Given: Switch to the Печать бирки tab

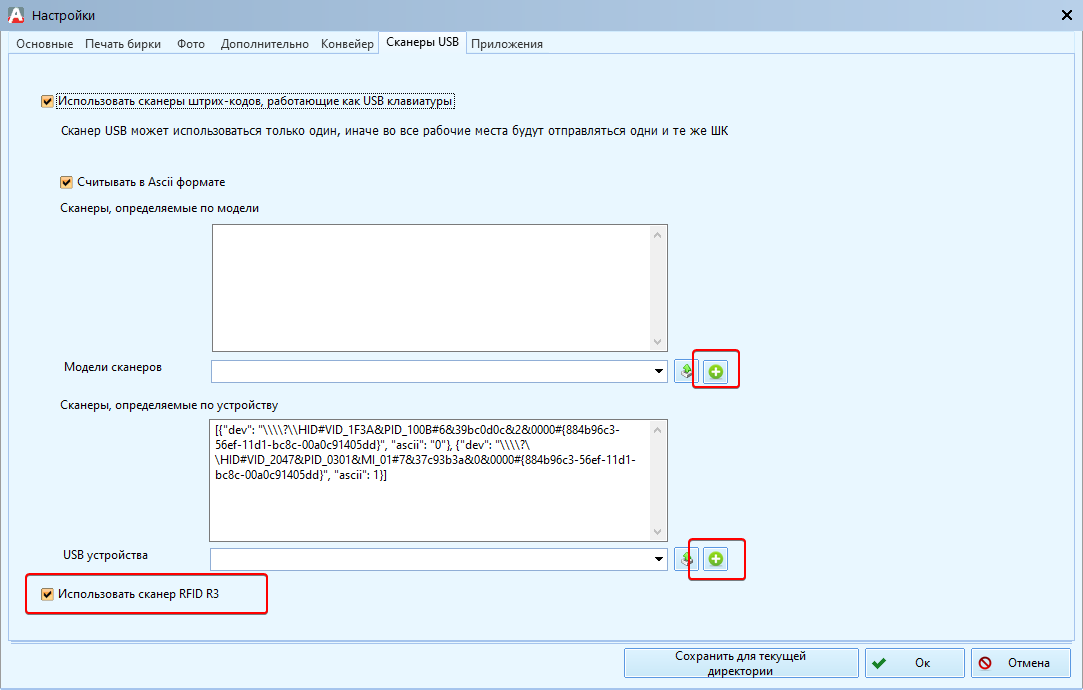Looking at the screenshot, I should click(125, 44).
